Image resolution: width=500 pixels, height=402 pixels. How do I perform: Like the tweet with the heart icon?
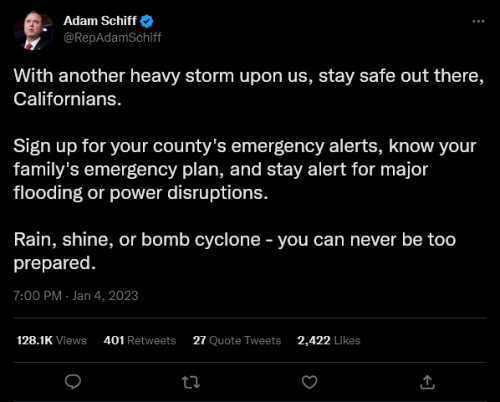tap(309, 382)
